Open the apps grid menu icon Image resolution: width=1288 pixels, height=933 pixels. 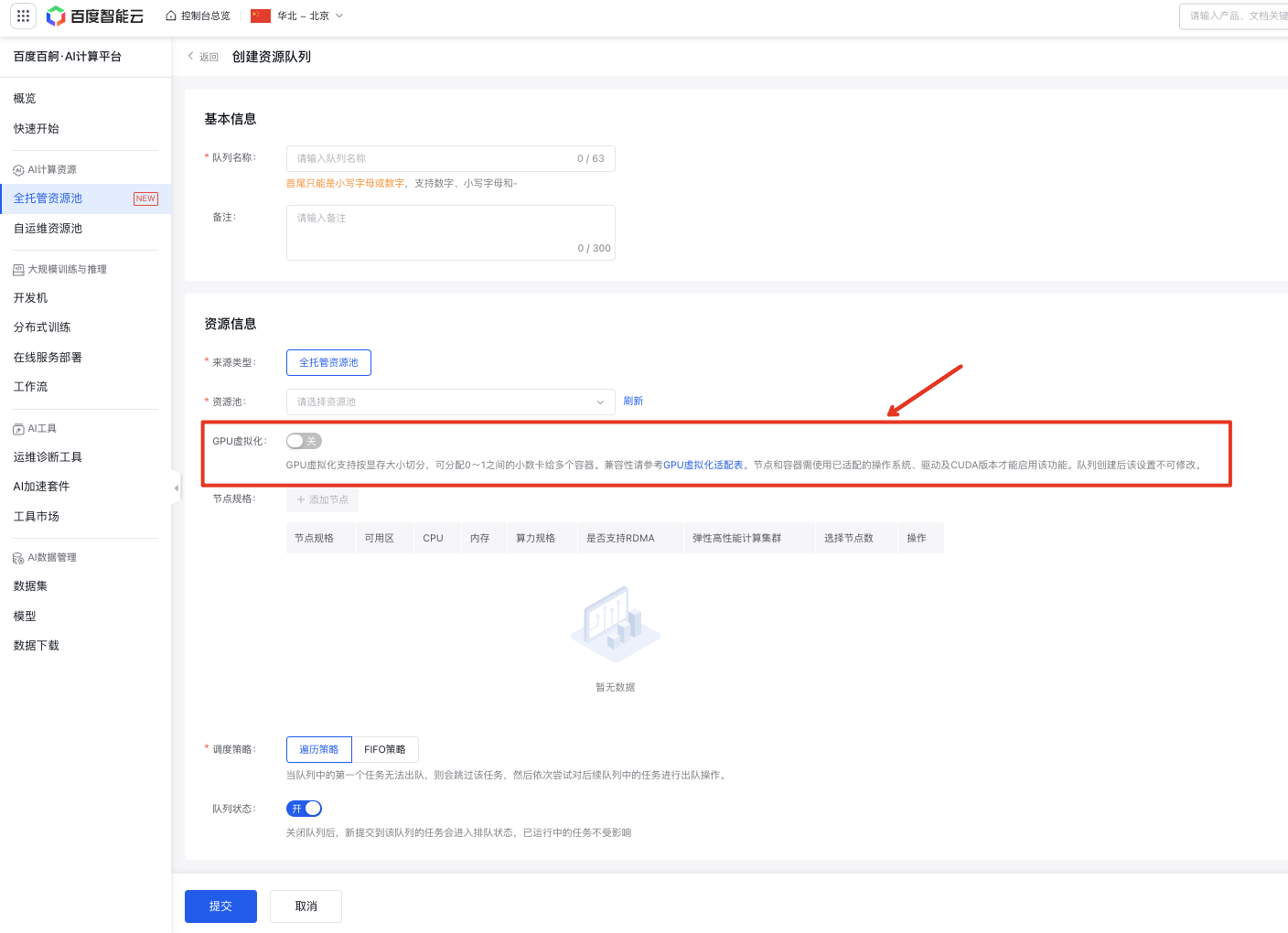pos(23,16)
